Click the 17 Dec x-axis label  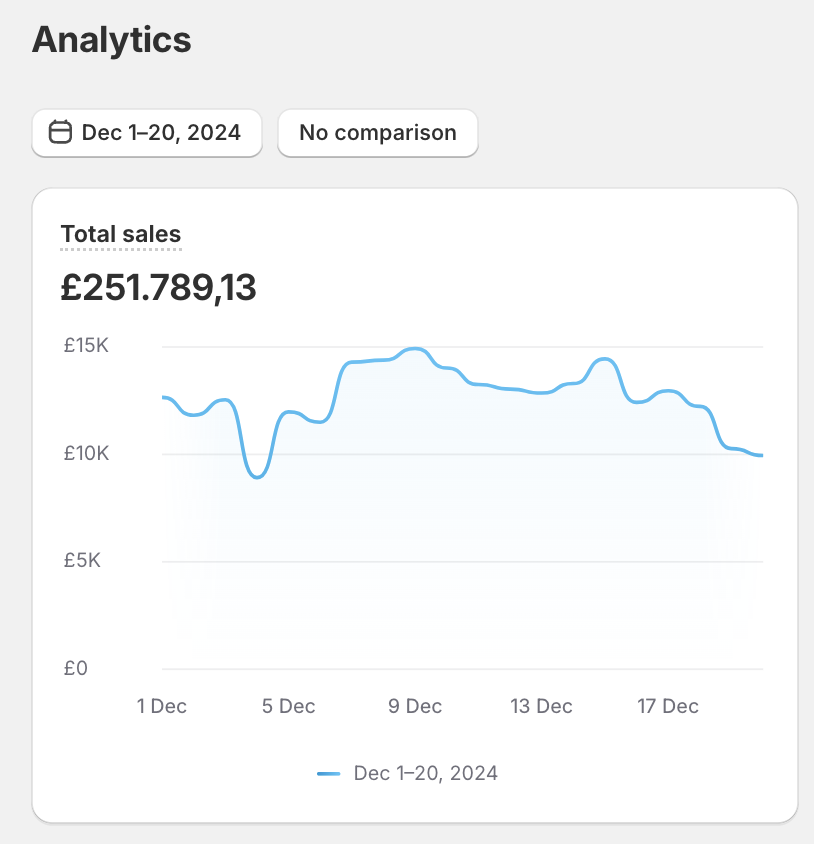pos(668,706)
